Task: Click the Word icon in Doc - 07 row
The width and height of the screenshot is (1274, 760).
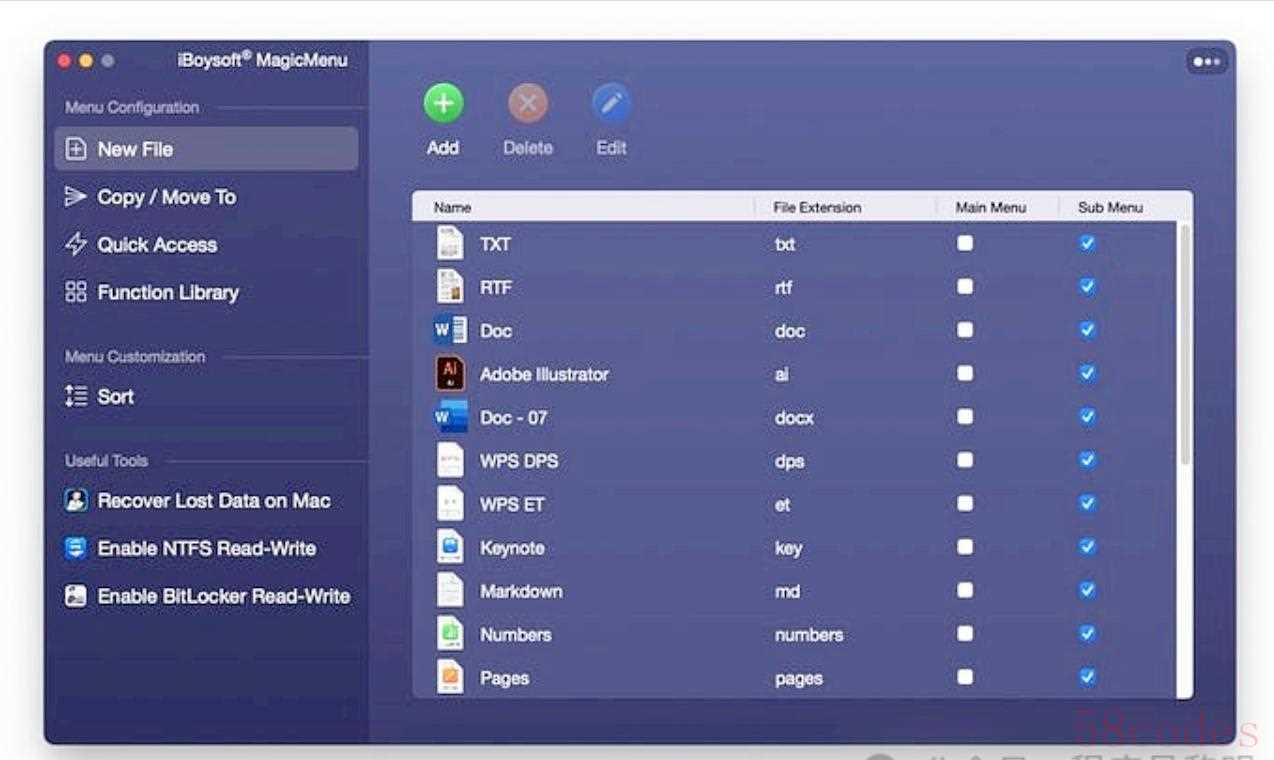Action: point(451,417)
